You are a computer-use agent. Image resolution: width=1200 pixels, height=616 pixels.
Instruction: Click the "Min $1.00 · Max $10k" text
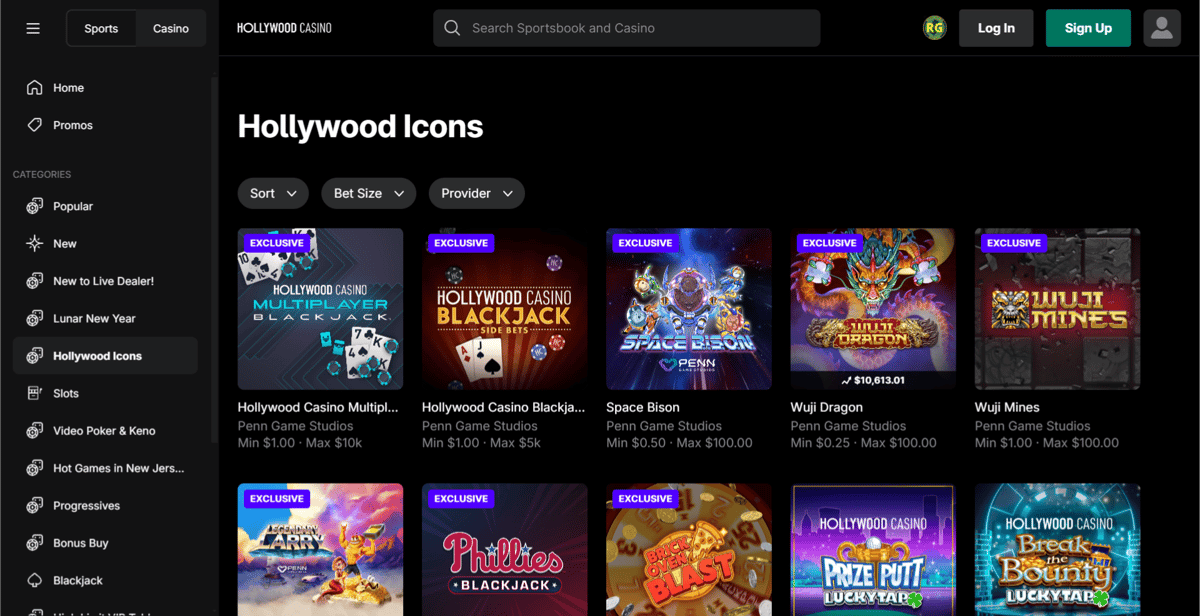(300, 443)
